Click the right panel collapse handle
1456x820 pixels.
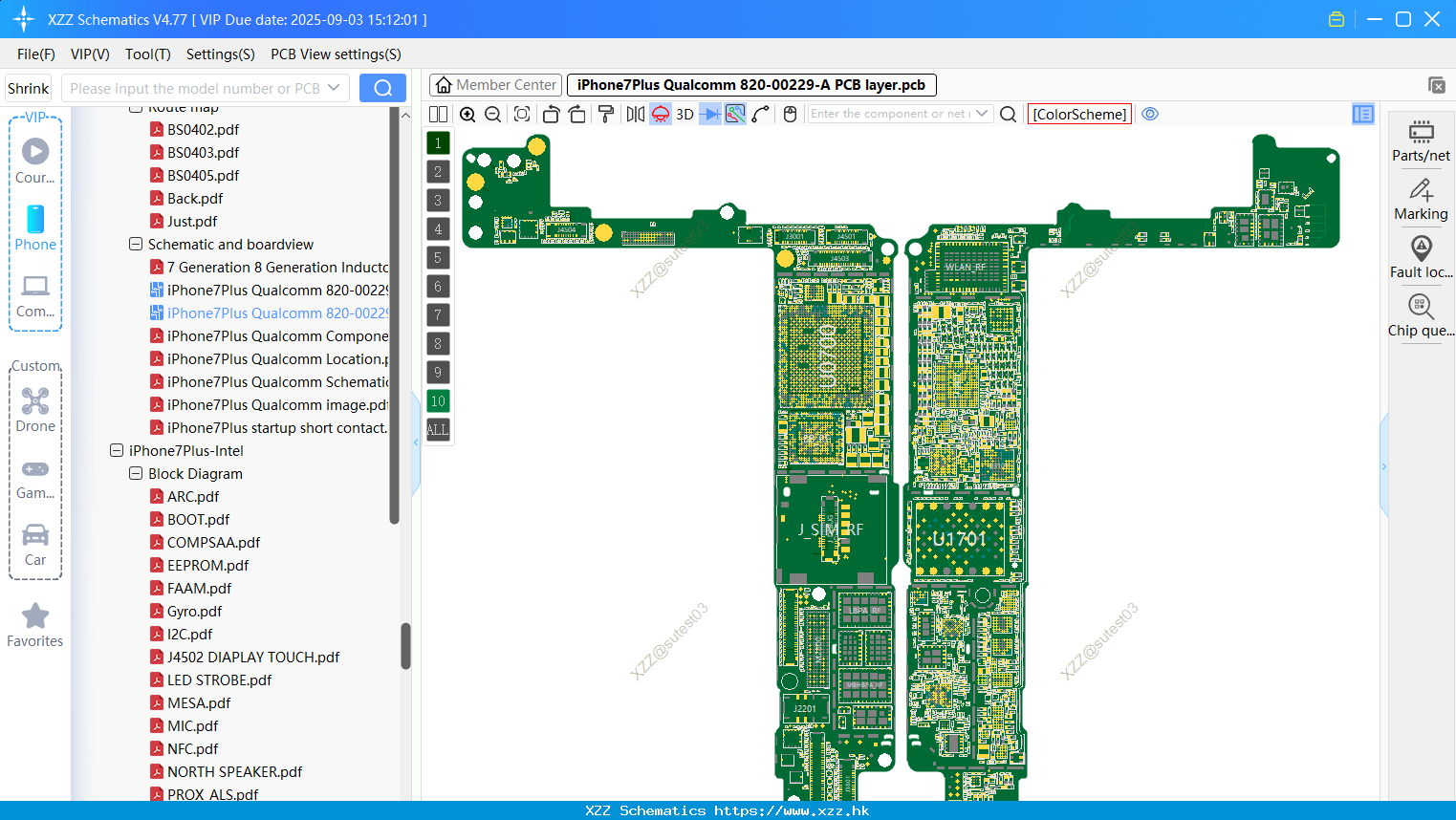(1383, 466)
